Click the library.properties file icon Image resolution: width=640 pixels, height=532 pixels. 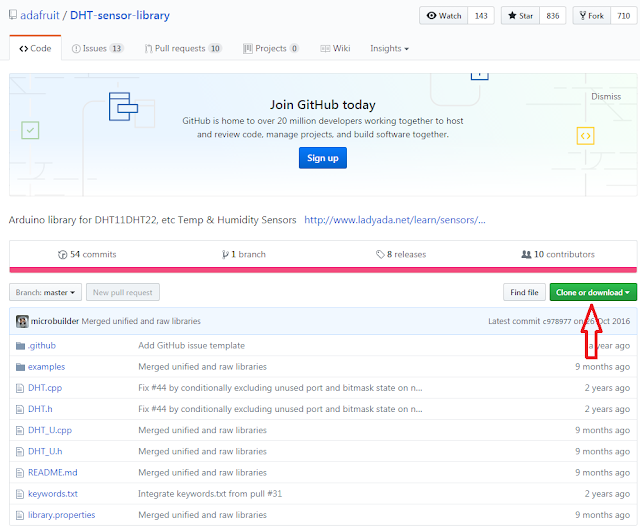click(x=20, y=515)
